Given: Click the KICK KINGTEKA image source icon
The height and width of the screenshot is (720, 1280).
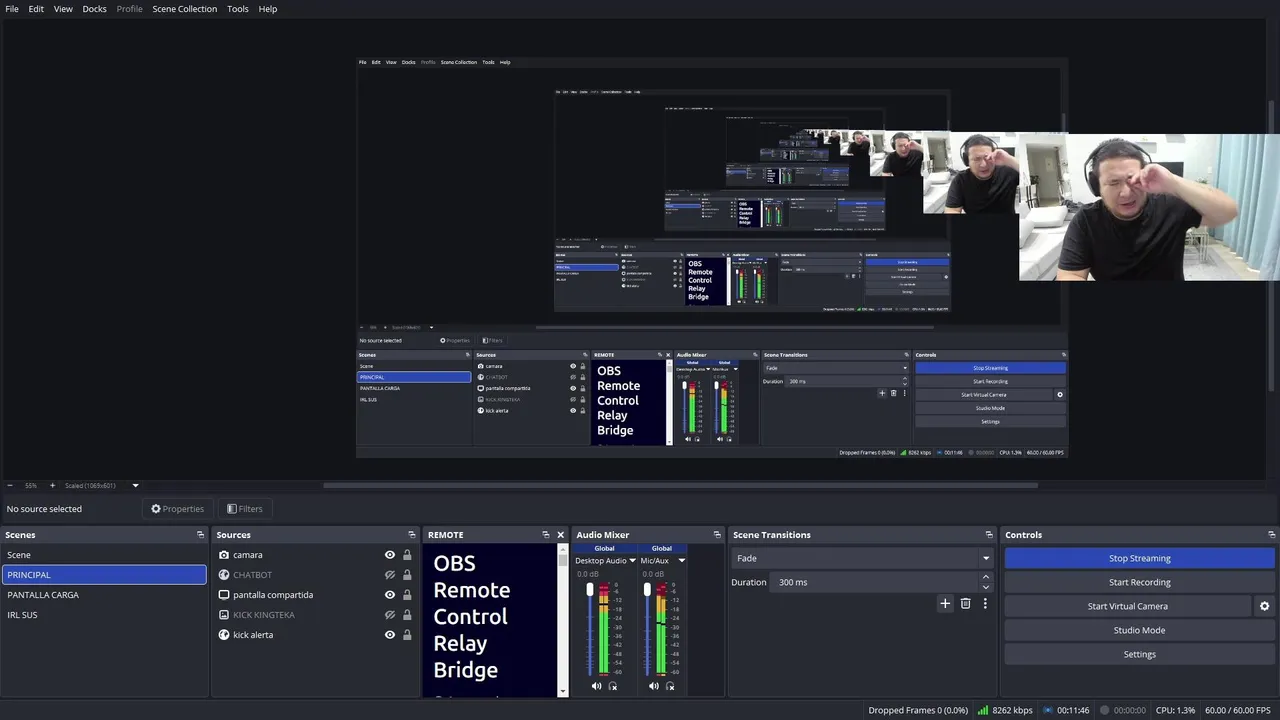Looking at the screenshot, I should pyautogui.click(x=224, y=615).
